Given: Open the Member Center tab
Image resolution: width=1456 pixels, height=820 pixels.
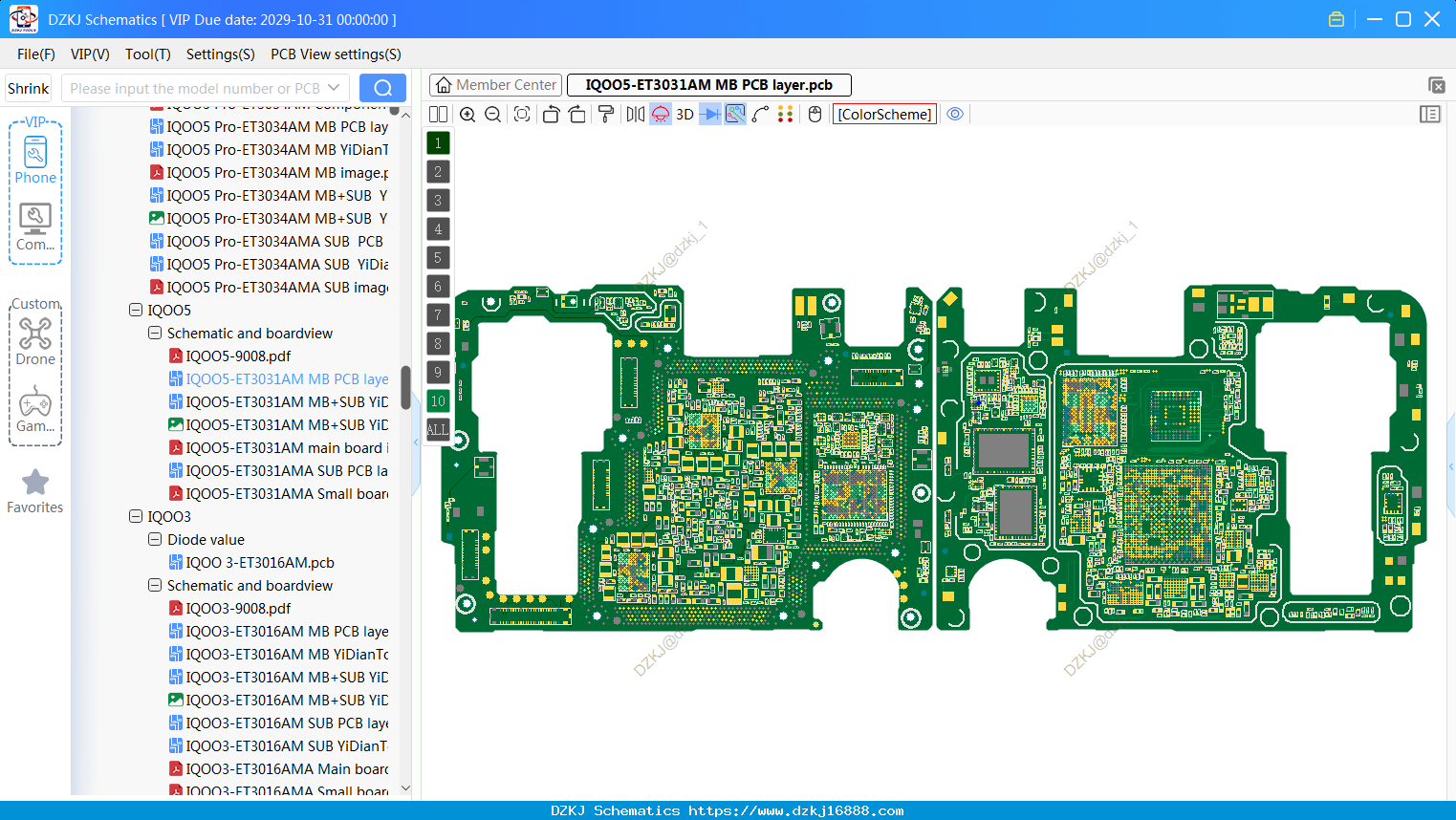Looking at the screenshot, I should coord(496,85).
